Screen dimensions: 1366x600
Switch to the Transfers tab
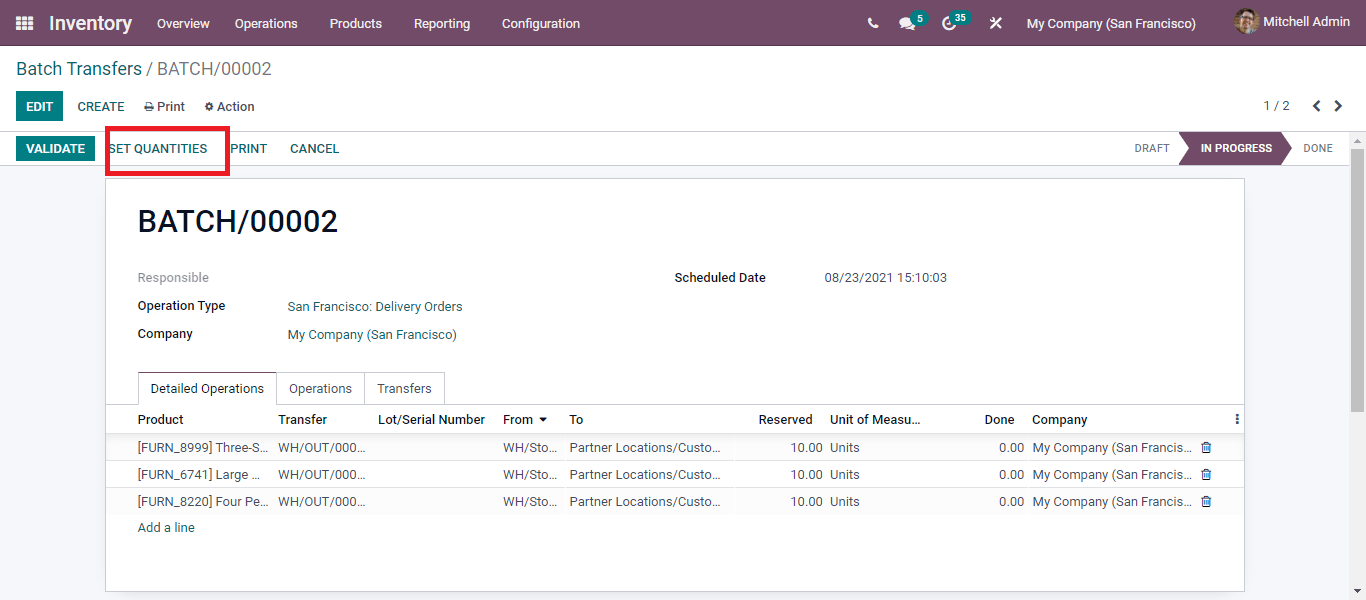click(x=404, y=388)
